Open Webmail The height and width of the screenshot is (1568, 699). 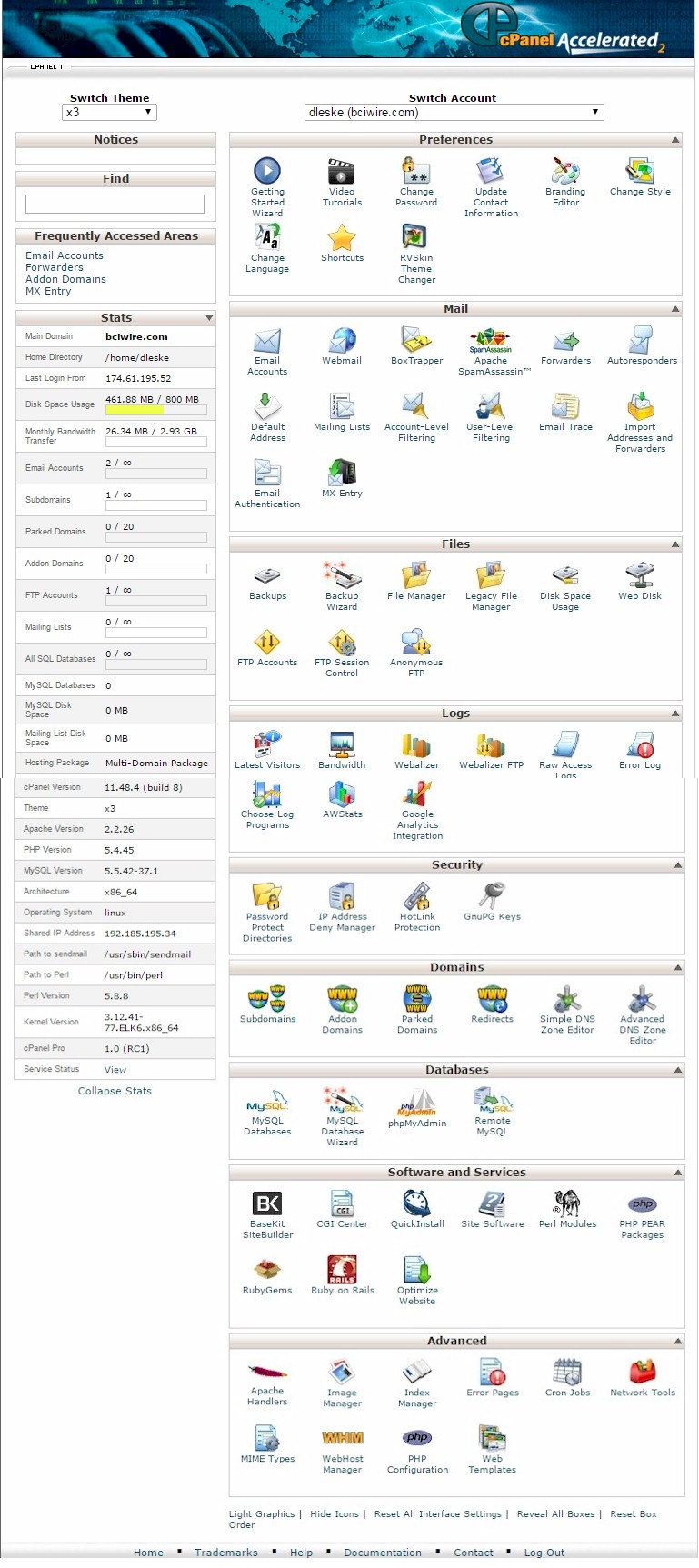pos(342,340)
